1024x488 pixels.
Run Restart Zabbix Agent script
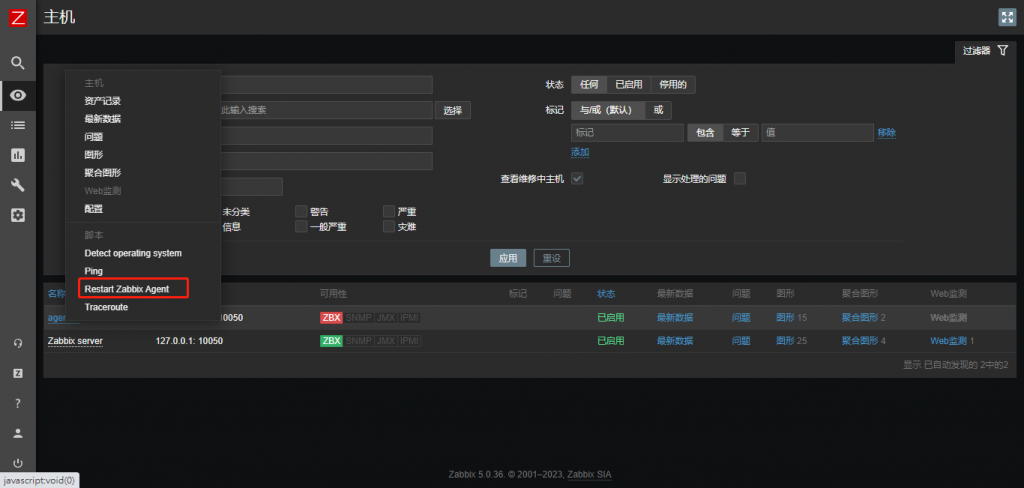point(127,289)
